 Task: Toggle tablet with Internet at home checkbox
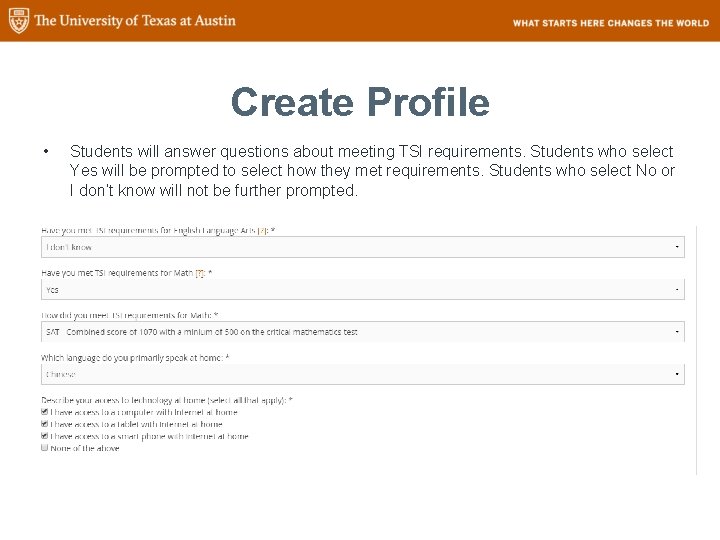[45, 424]
